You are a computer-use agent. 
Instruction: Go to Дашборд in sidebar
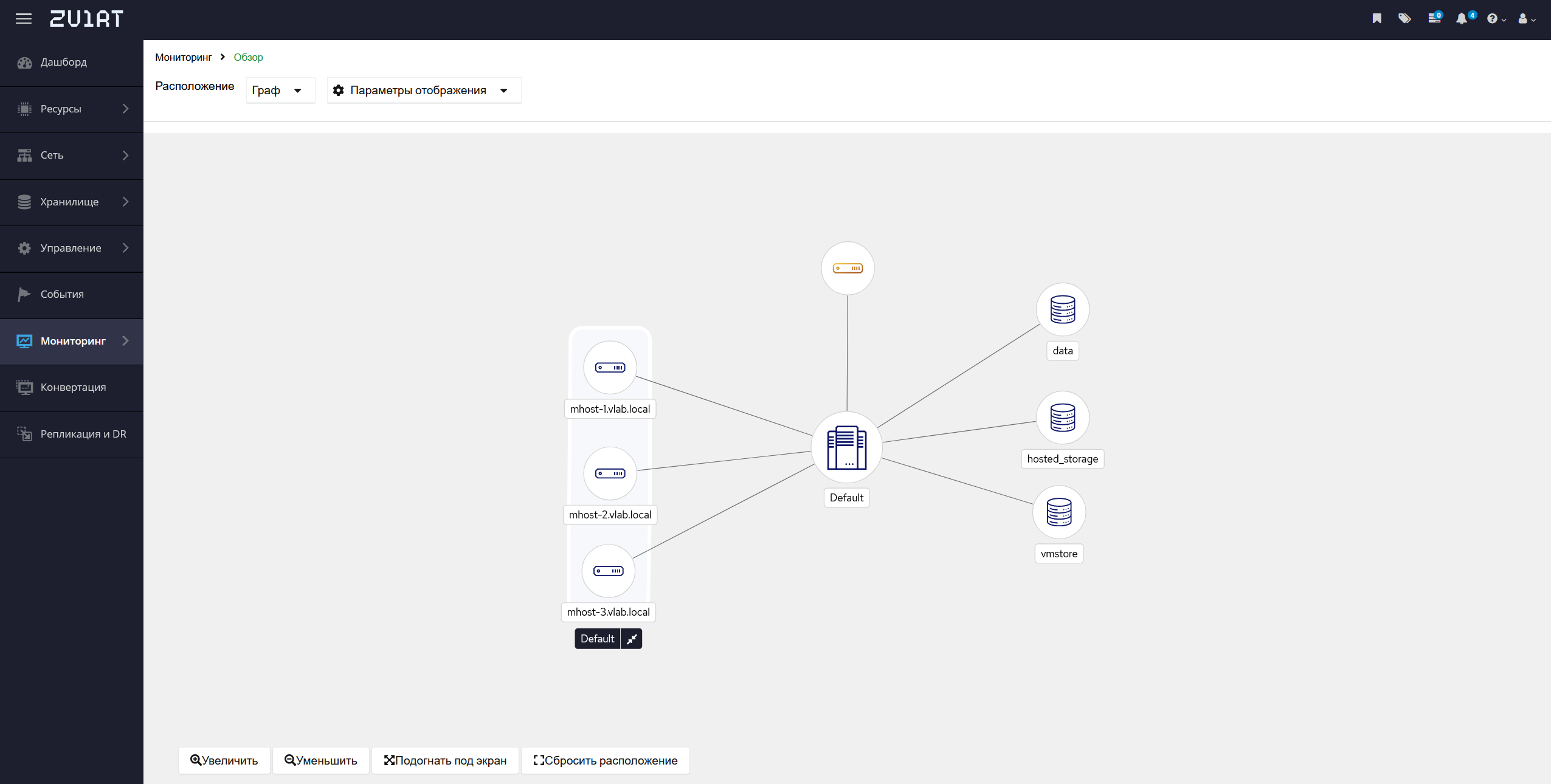pos(72,63)
